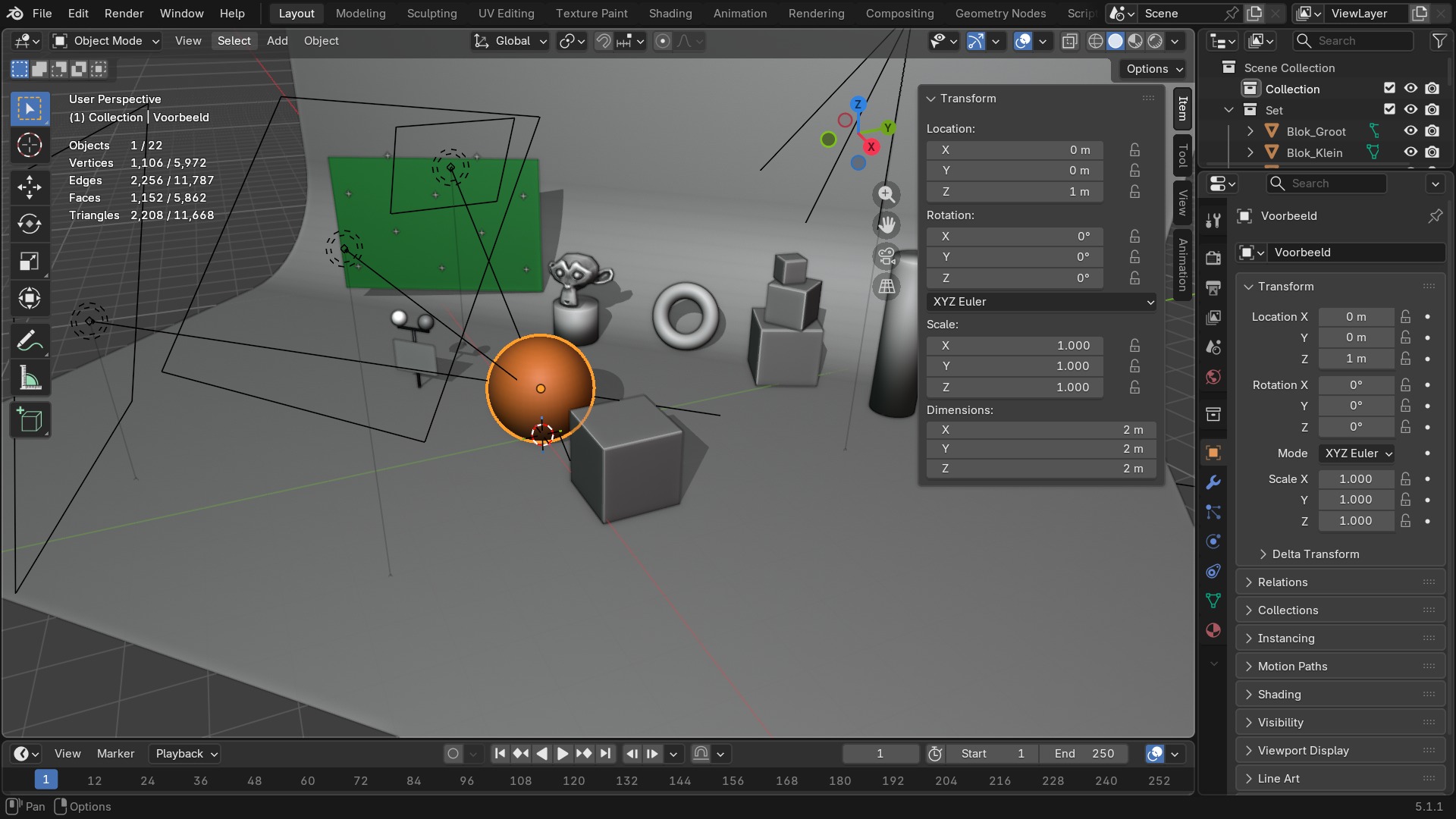
Task: Click the Options button in viewport
Action: (x=1153, y=69)
